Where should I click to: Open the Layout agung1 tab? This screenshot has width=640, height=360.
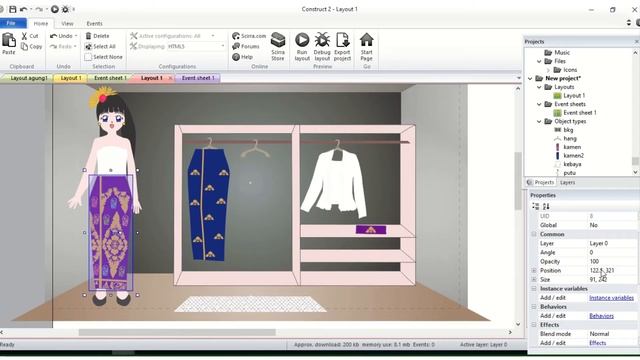(x=28, y=78)
